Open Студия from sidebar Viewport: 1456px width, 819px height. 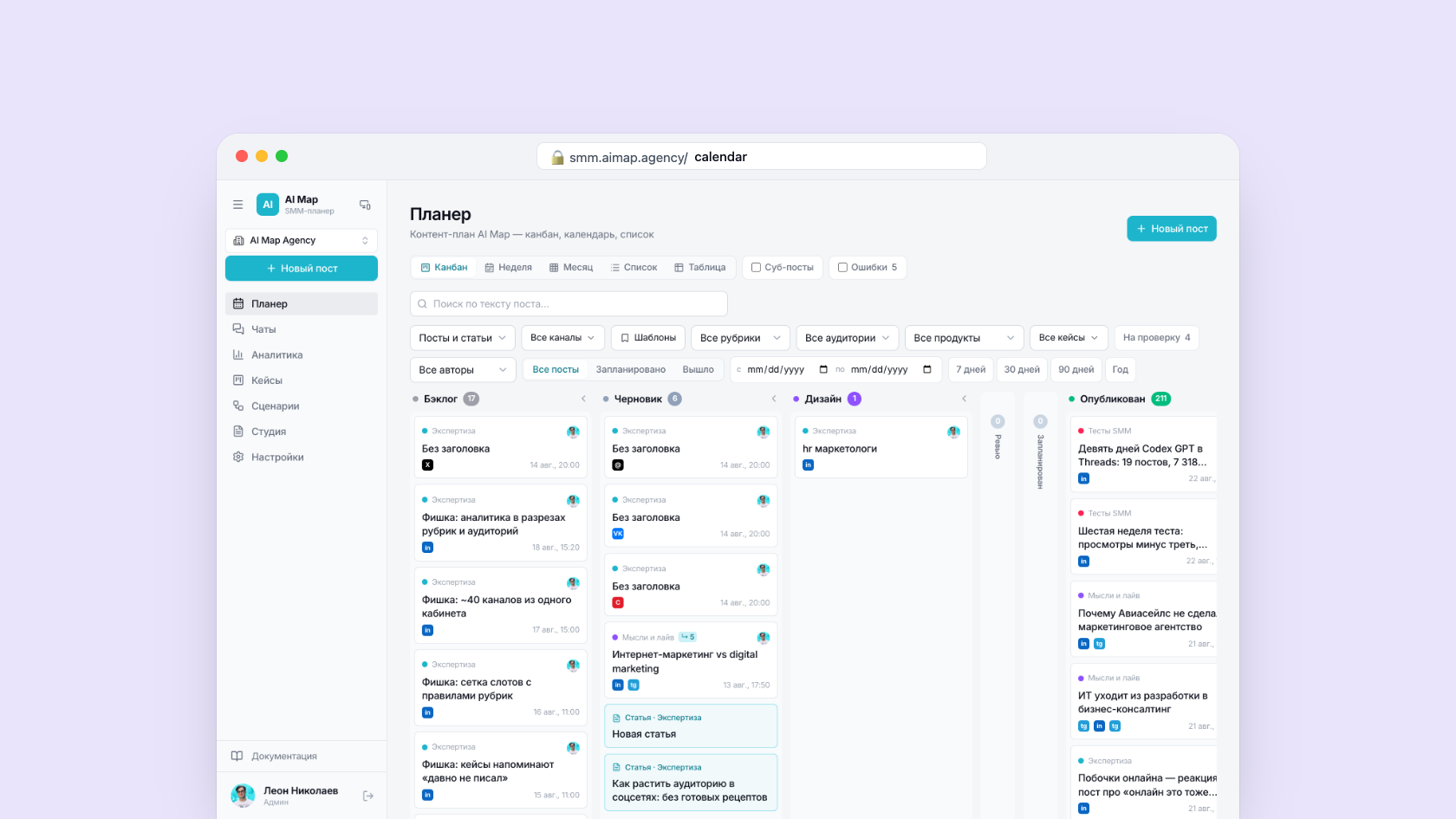coord(302,432)
